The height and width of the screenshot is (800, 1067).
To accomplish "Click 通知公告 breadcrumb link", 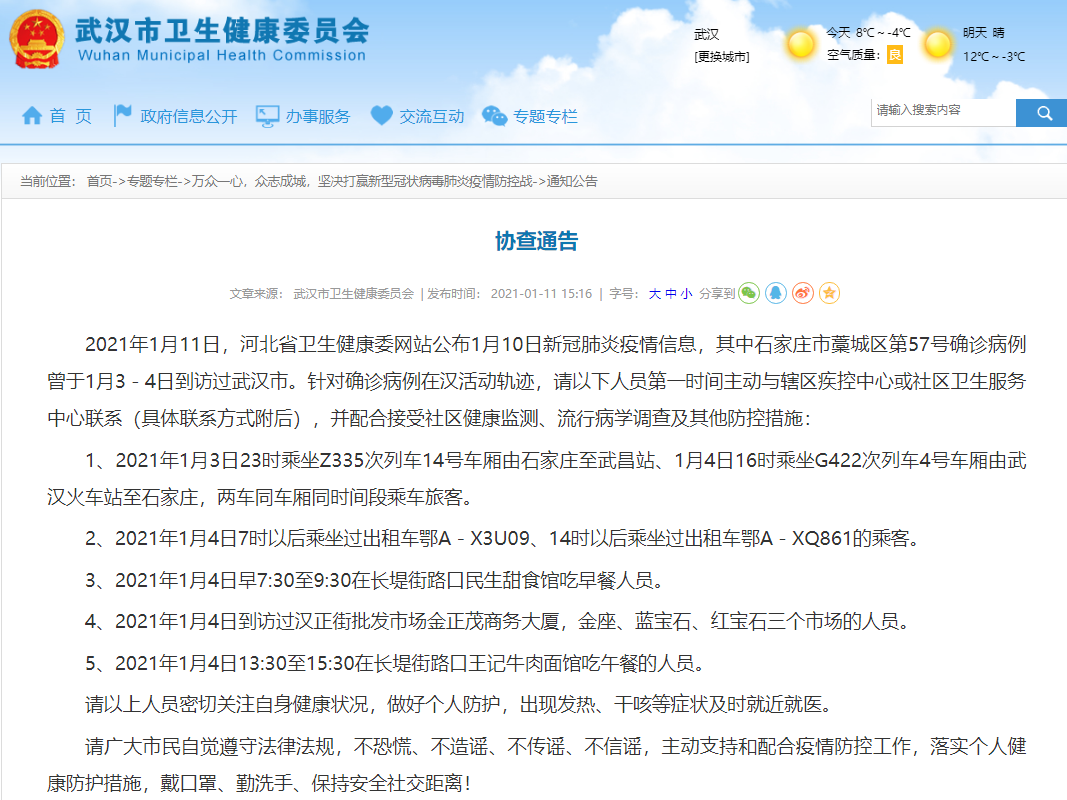I will point(572,181).
